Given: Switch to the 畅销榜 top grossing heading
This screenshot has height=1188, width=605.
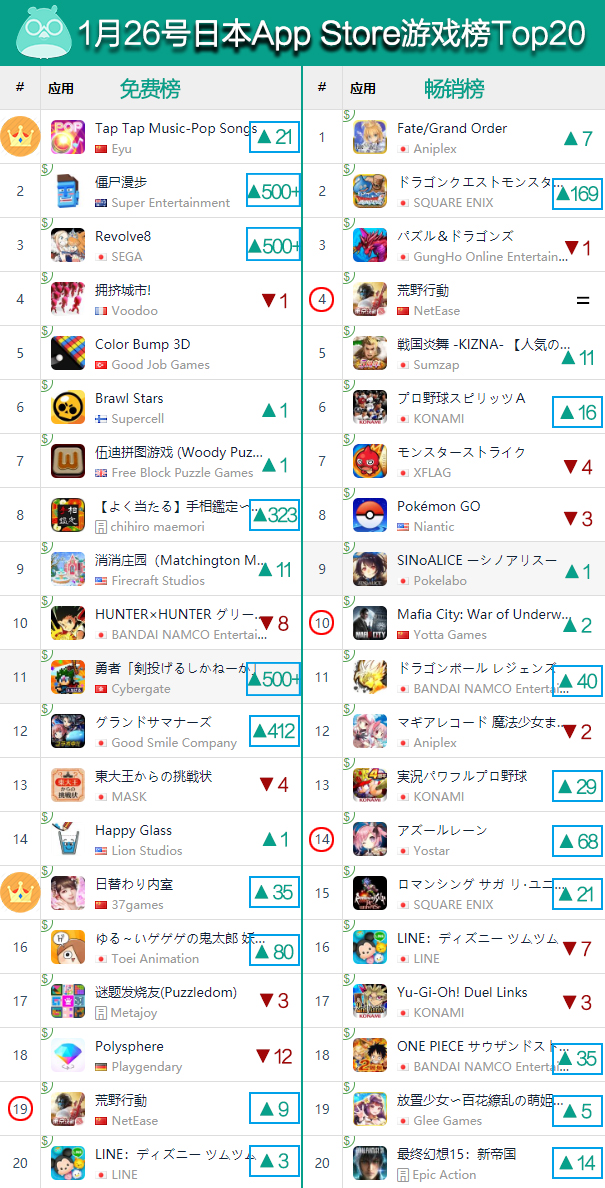Looking at the screenshot, I should coord(454,89).
